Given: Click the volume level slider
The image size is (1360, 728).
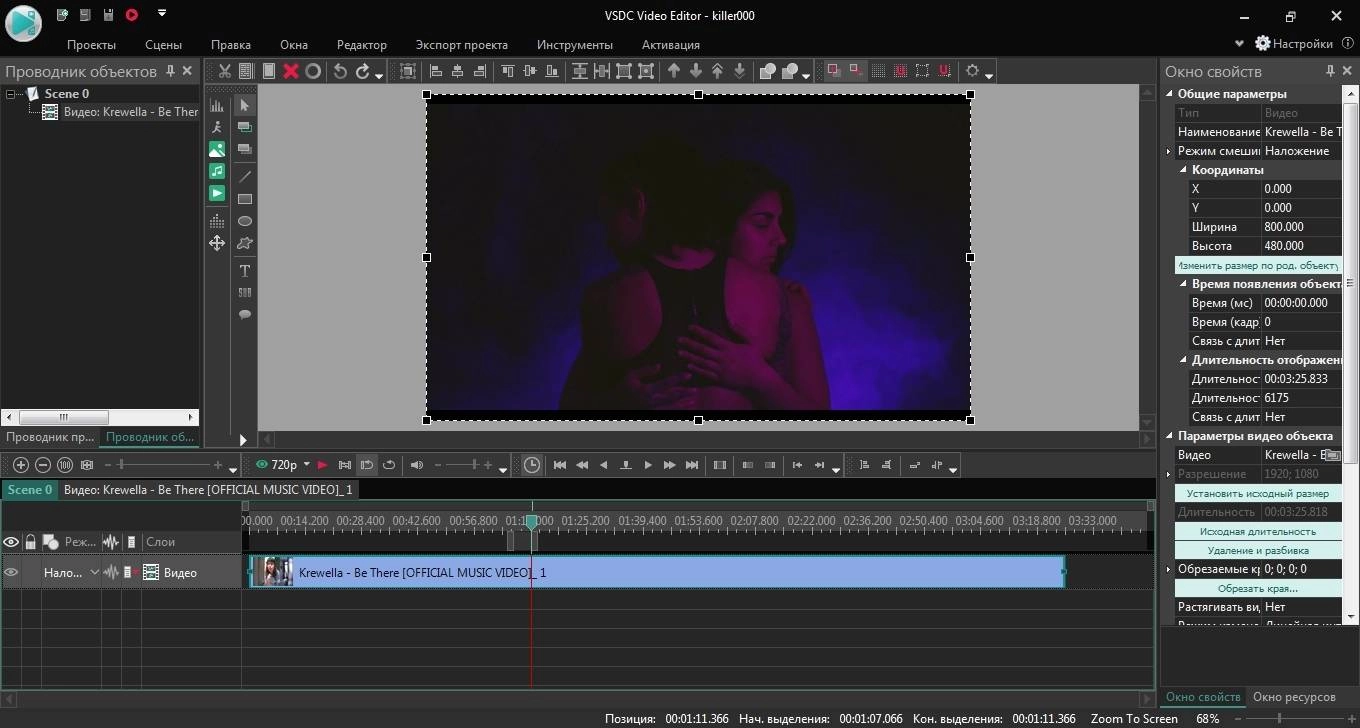Looking at the screenshot, I should (465, 465).
